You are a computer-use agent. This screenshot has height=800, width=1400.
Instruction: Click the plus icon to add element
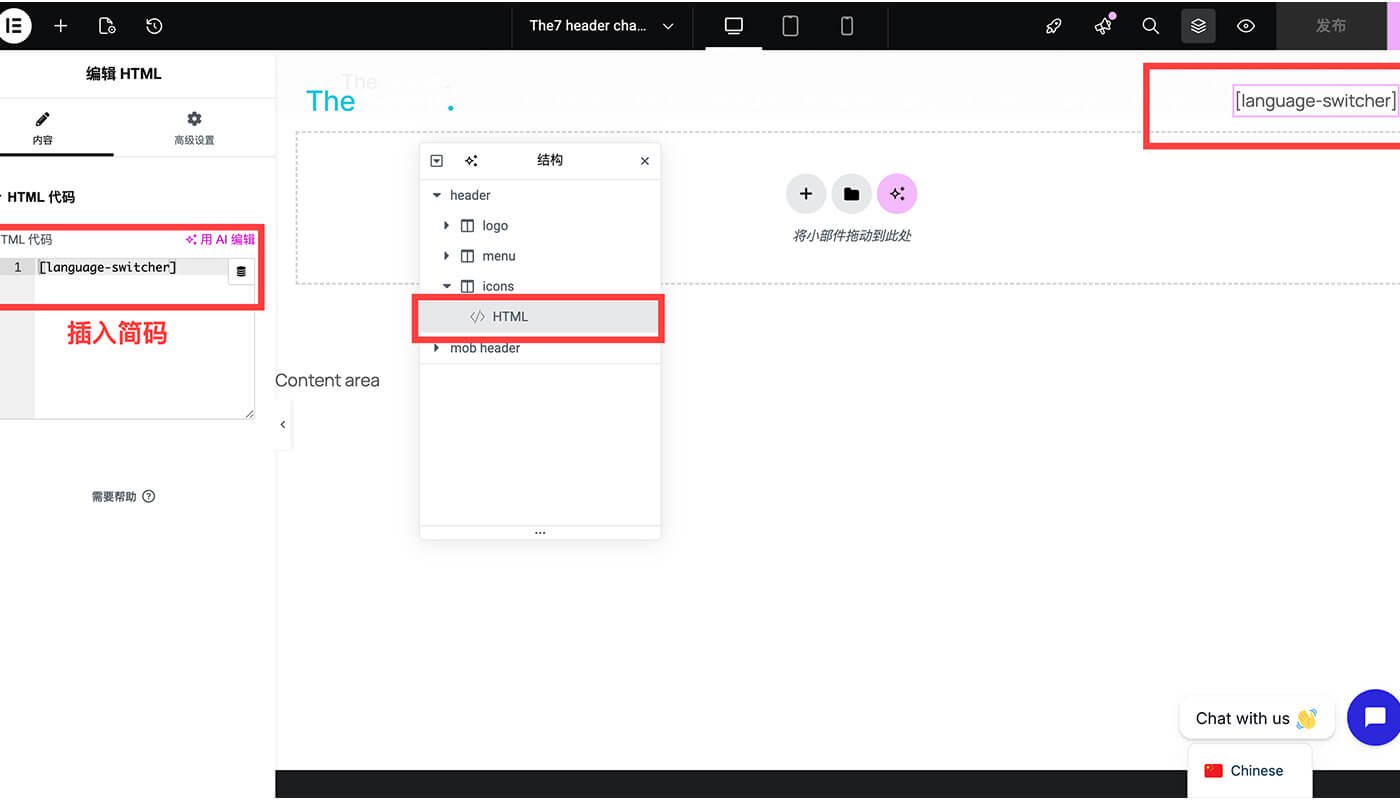[x=61, y=26]
